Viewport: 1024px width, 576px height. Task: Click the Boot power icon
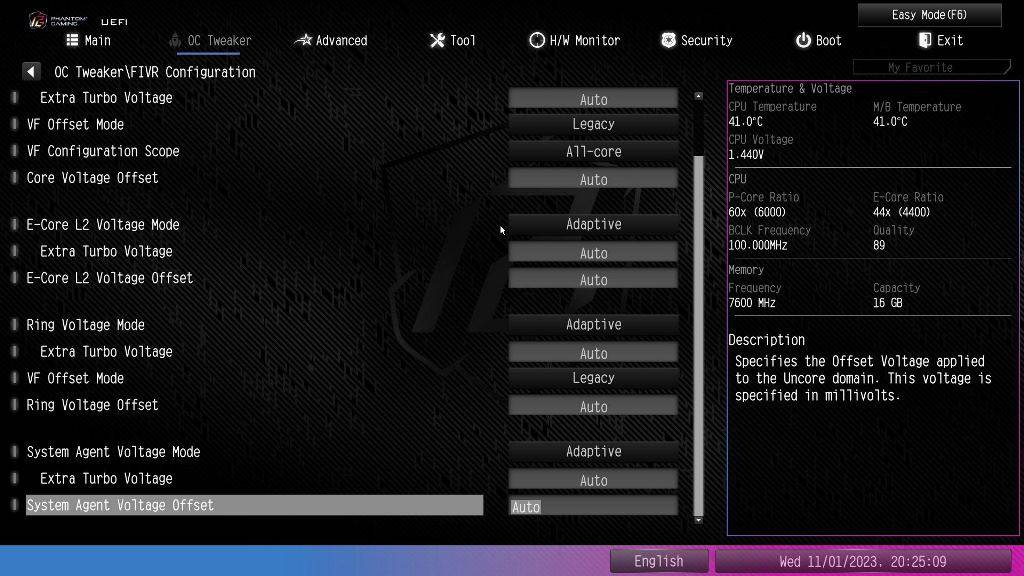point(803,40)
